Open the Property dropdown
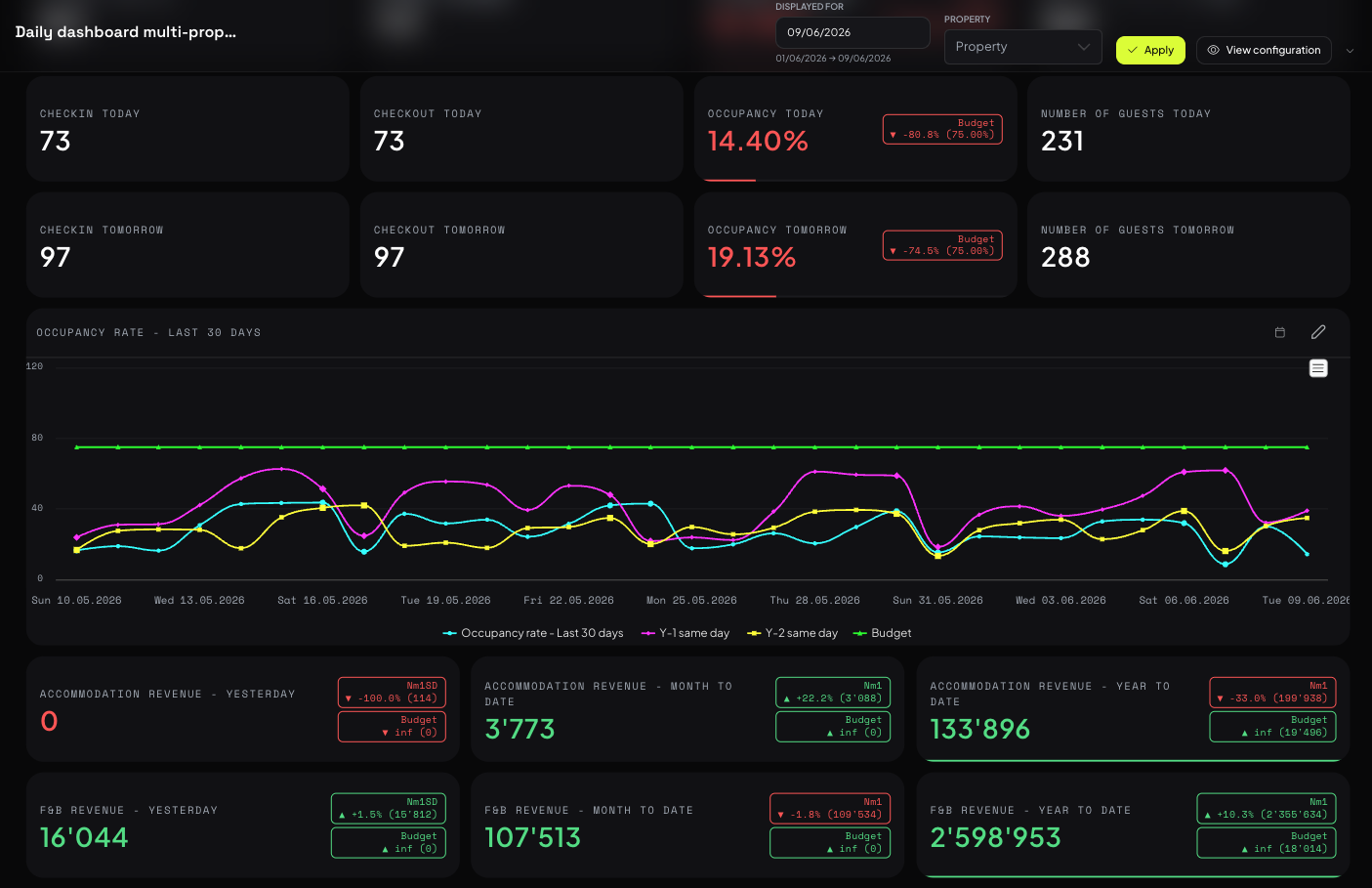 click(1022, 47)
